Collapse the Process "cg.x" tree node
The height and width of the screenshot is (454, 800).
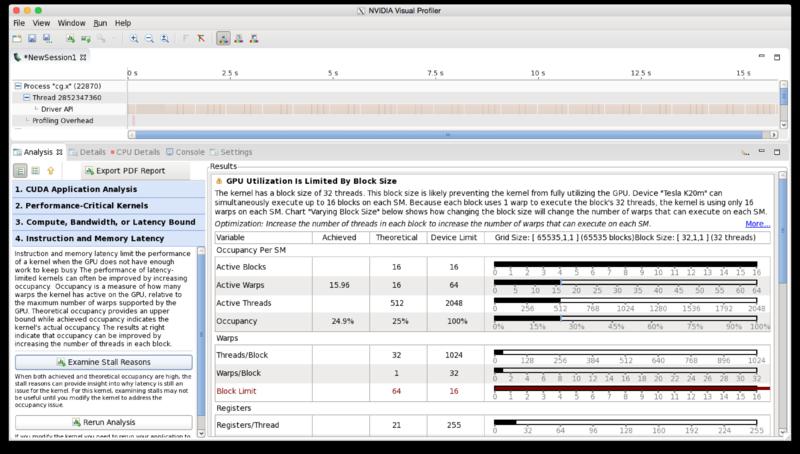click(x=18, y=86)
